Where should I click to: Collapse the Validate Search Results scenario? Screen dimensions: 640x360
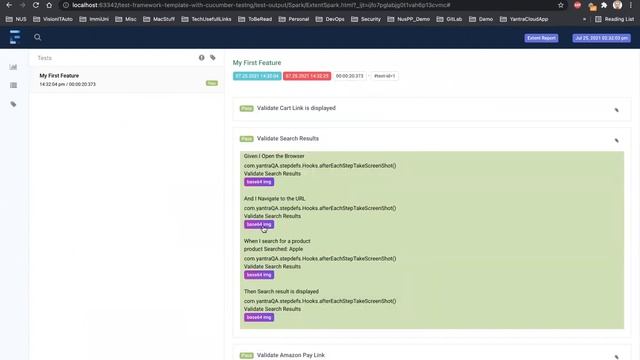click(288, 139)
